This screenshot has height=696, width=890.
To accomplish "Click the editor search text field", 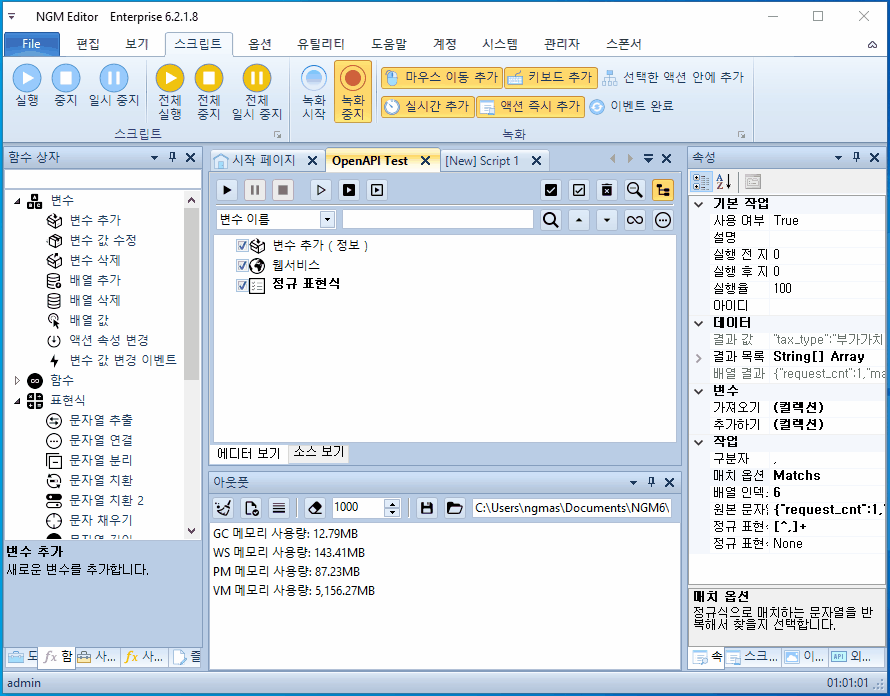I will pos(438,220).
